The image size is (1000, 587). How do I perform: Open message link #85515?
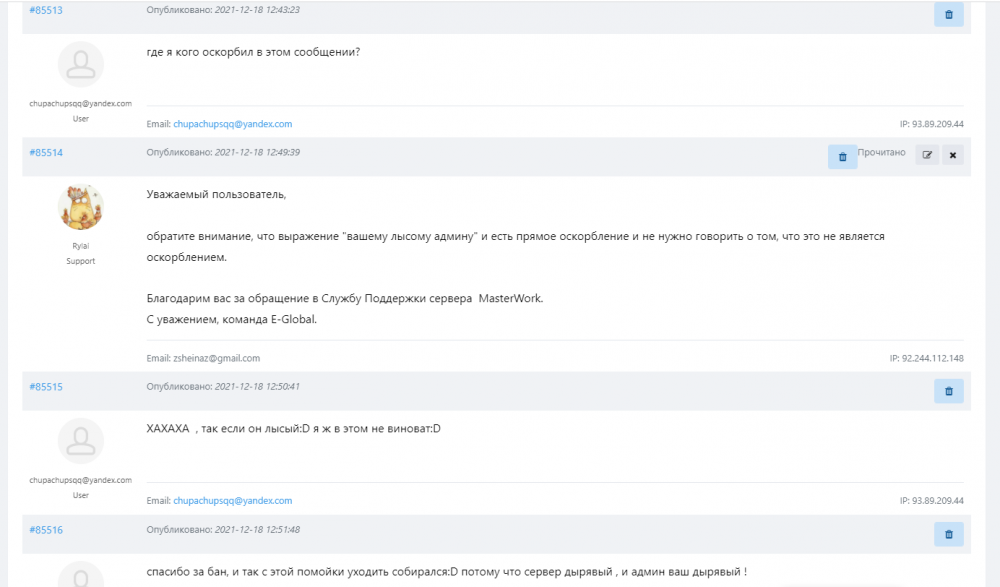click(x=46, y=386)
